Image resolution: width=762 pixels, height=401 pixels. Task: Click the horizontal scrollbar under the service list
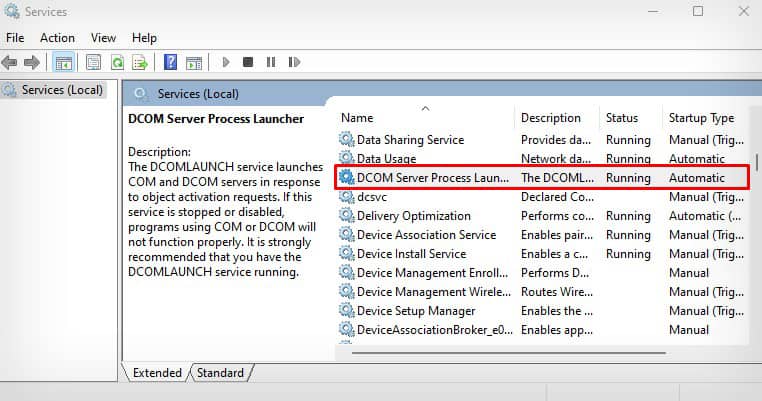pos(508,353)
